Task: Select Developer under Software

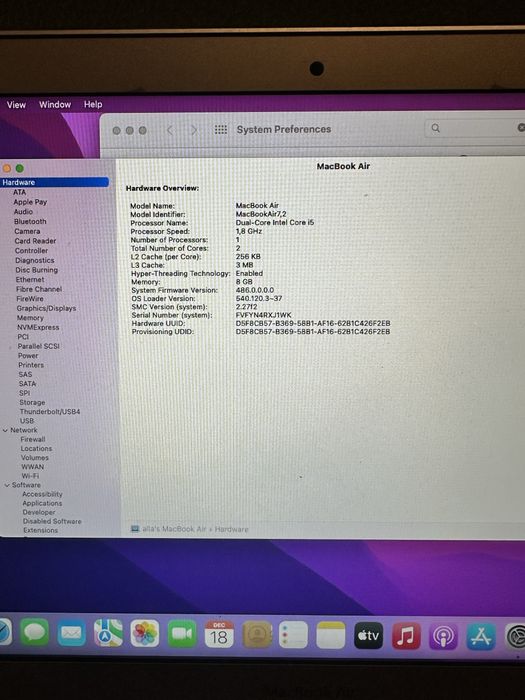Action: 39,512
